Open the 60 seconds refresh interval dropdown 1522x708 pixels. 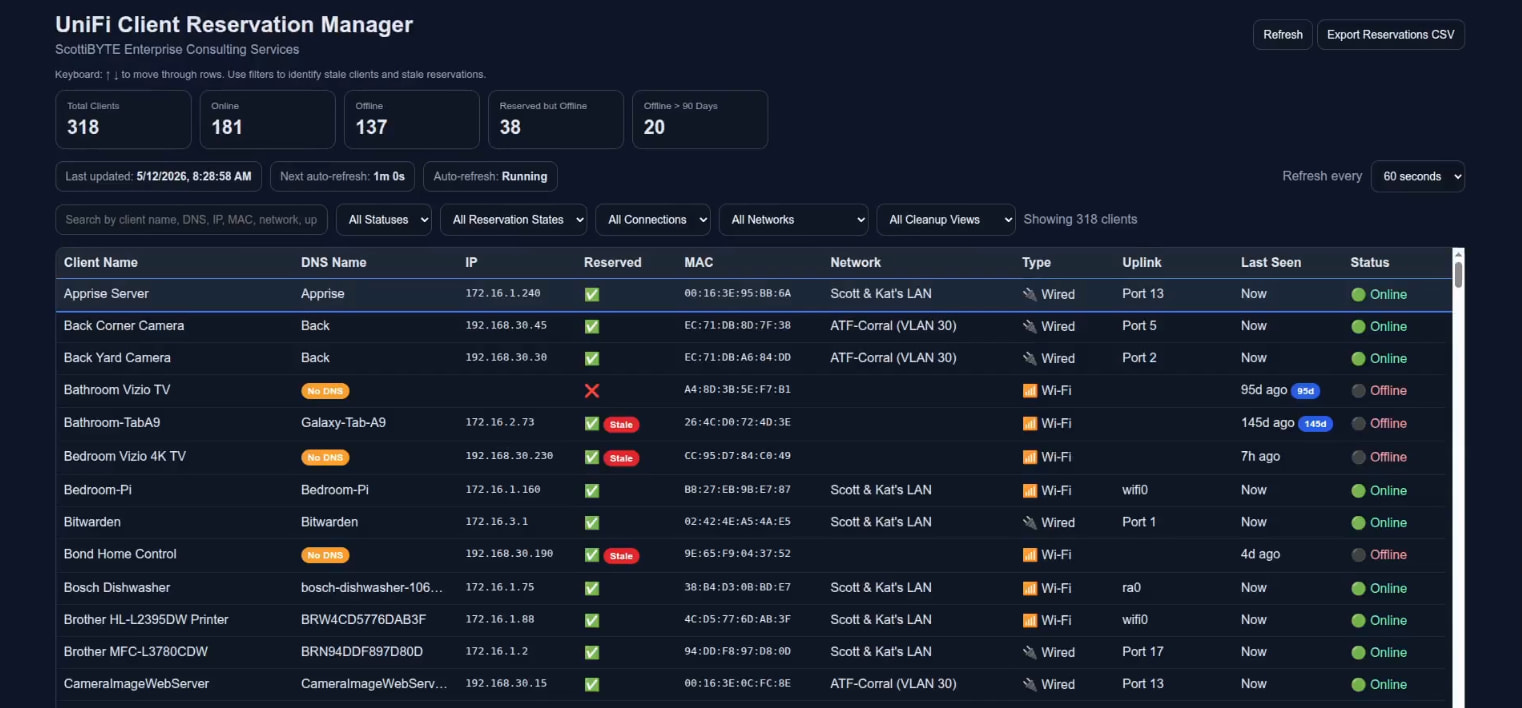click(x=1417, y=176)
